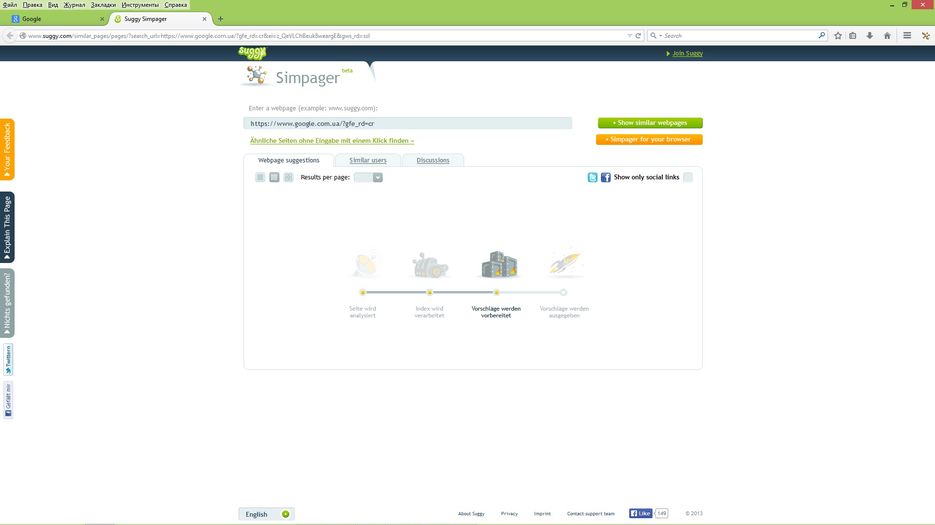This screenshot has height=525, width=935.
Task: Click the factory building step icon
Action: [x=499, y=264]
